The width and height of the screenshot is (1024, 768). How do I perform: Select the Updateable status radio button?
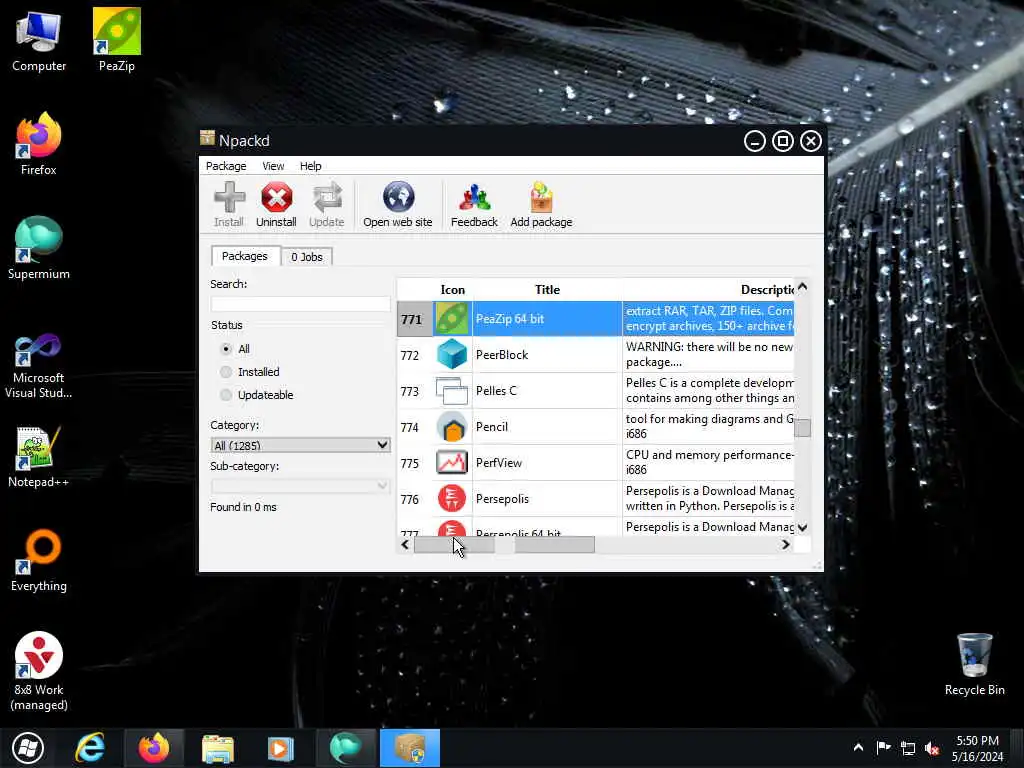pos(226,394)
